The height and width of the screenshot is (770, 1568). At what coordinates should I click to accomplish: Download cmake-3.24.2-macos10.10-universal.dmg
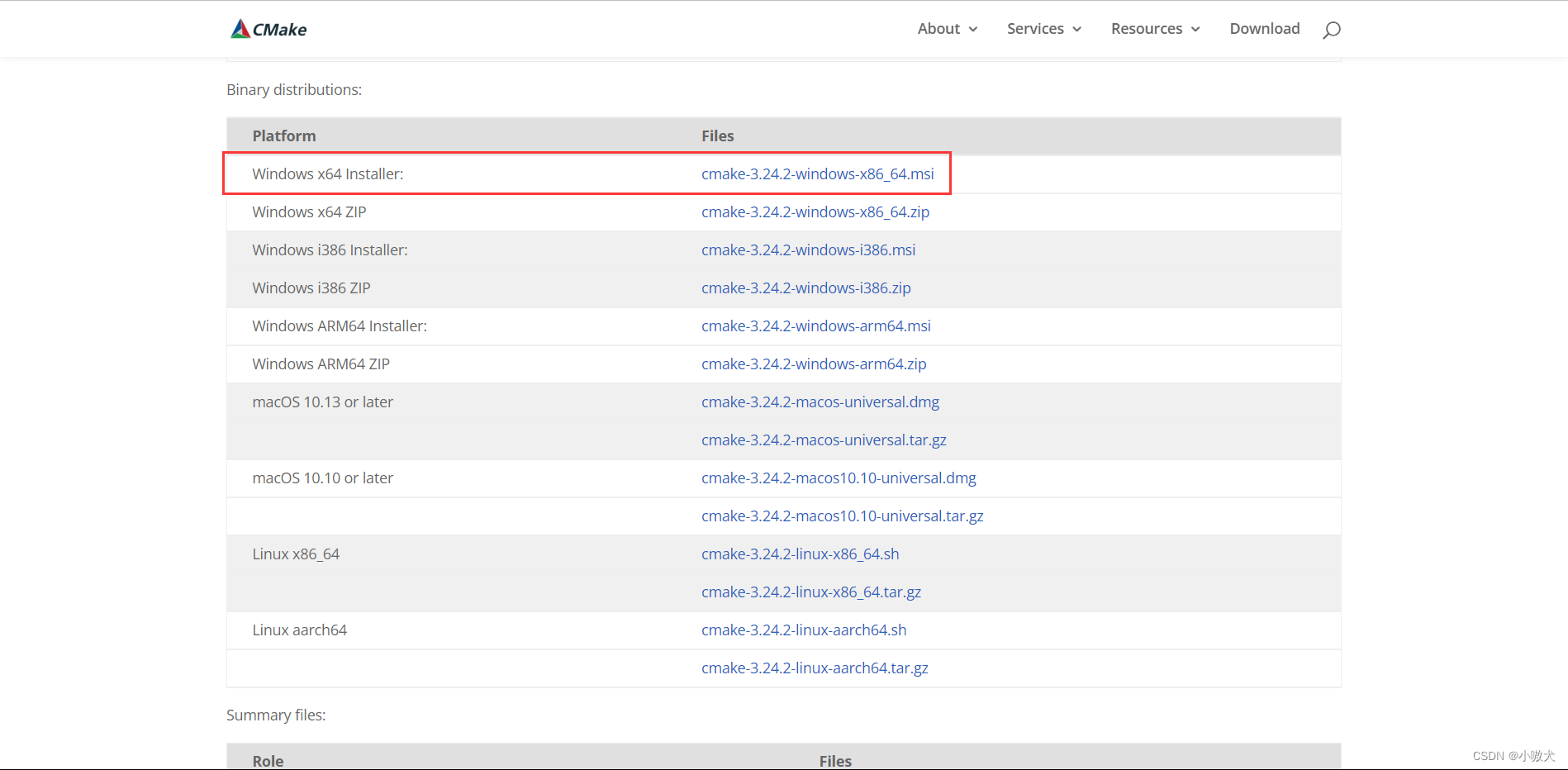(839, 478)
